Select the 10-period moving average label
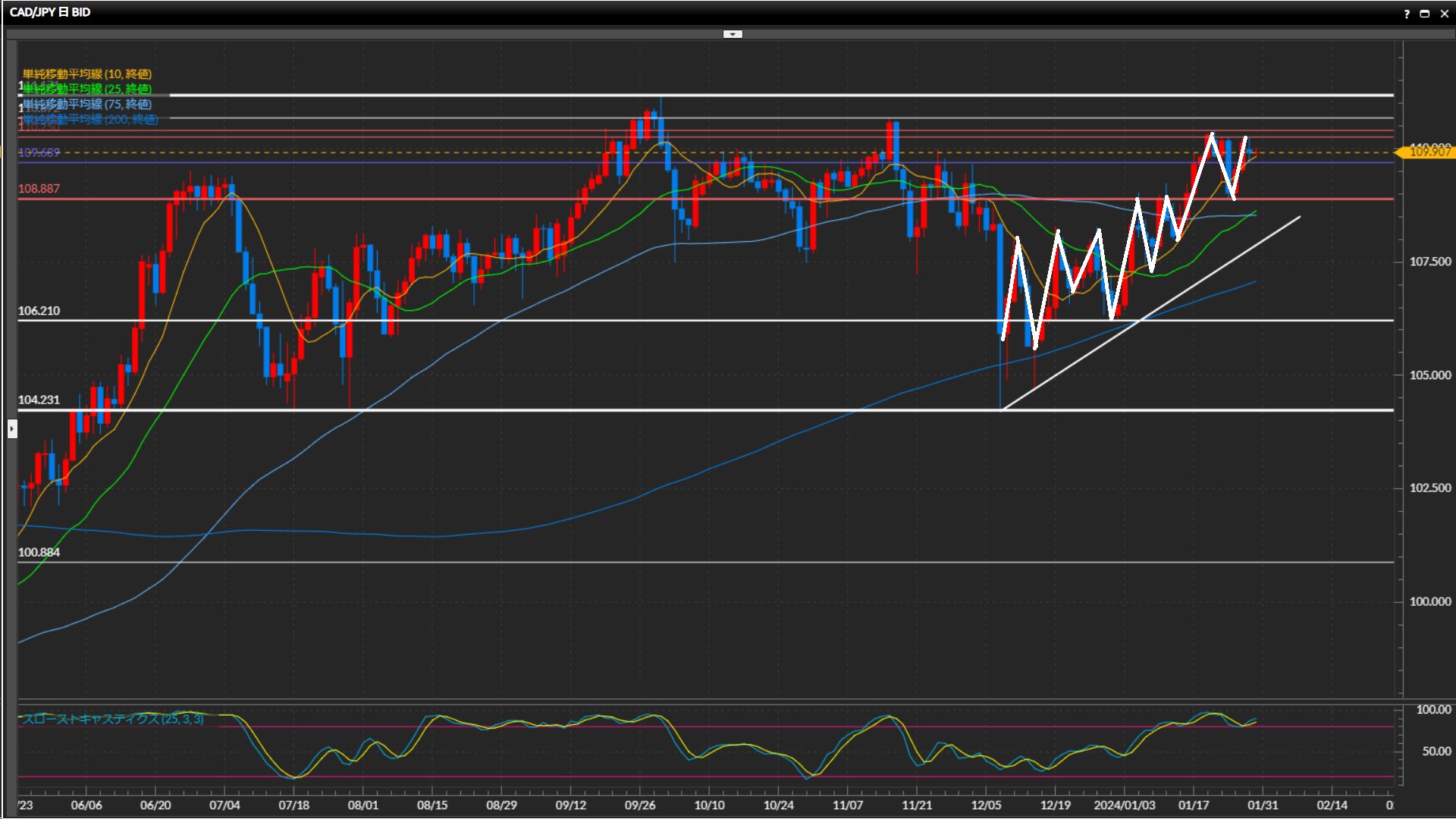 click(x=87, y=74)
